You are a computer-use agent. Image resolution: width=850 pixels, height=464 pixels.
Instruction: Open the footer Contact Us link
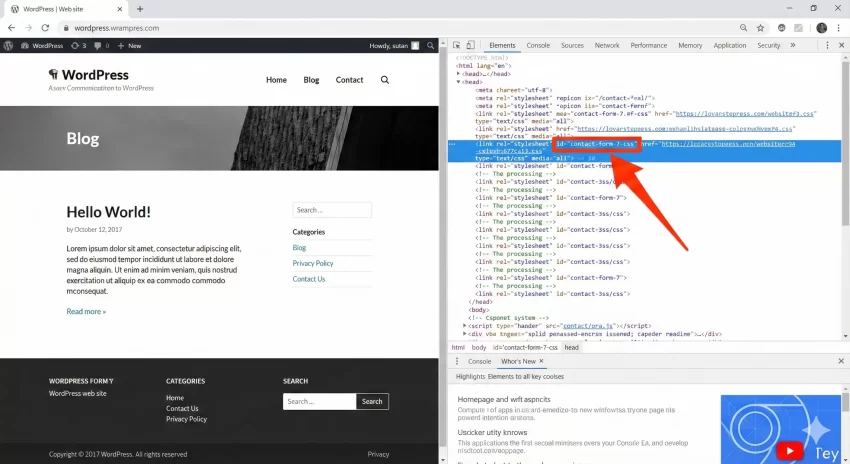pos(182,408)
